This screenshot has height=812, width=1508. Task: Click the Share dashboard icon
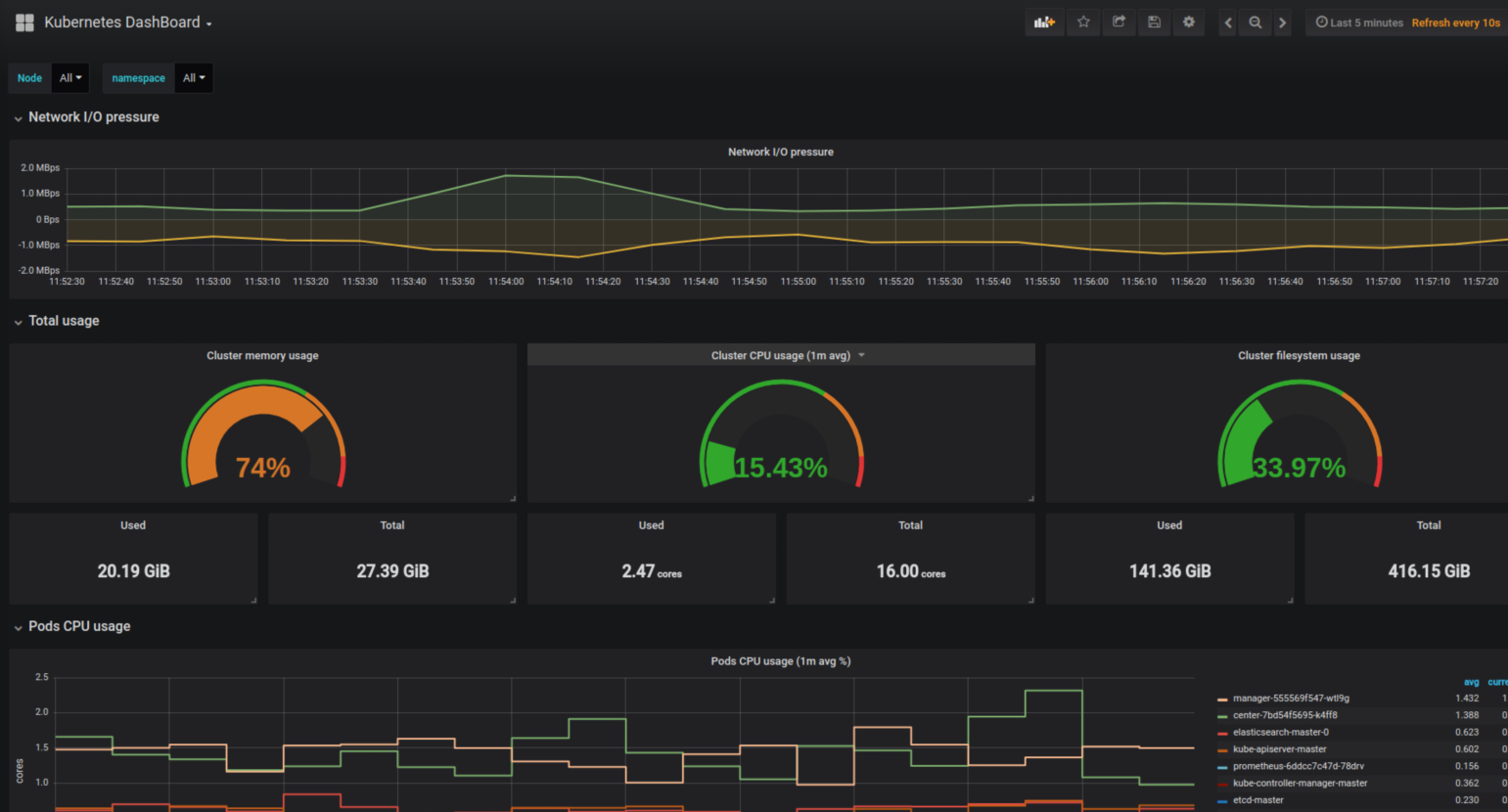tap(1119, 23)
